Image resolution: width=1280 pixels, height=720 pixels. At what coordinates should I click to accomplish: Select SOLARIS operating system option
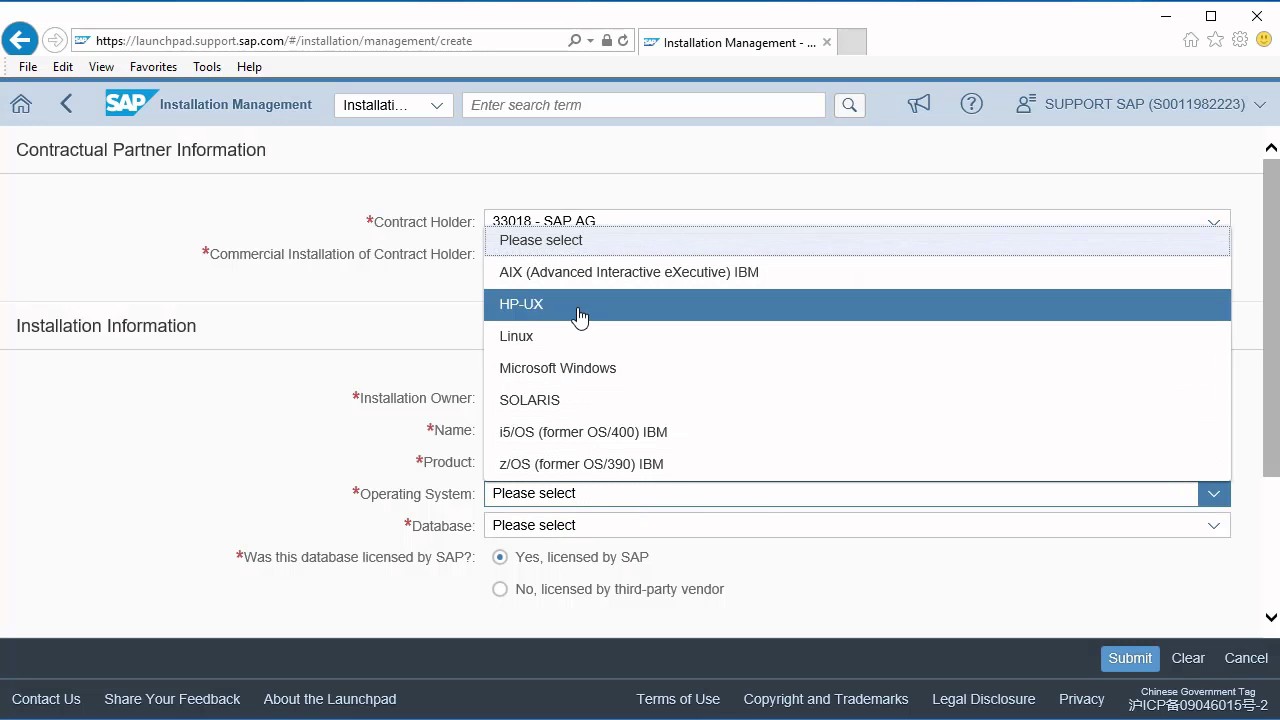tap(857, 400)
